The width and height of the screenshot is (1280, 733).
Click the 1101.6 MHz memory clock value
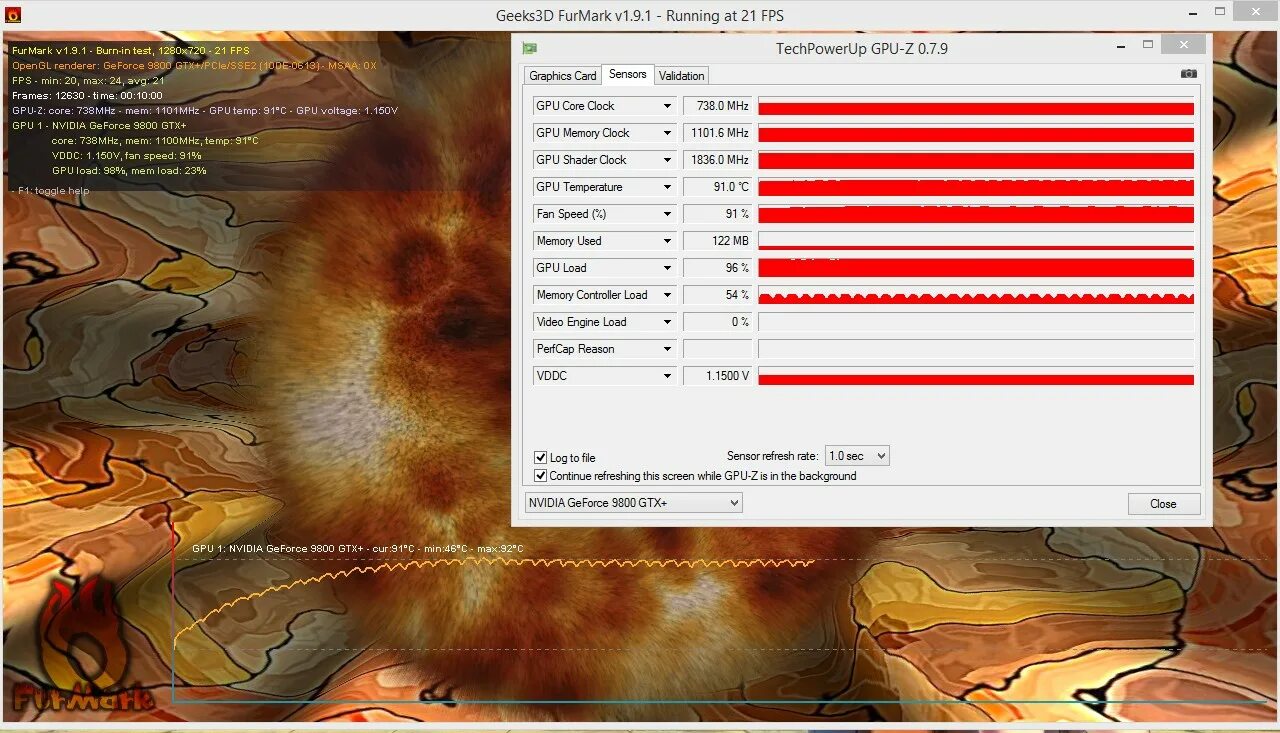tap(717, 133)
